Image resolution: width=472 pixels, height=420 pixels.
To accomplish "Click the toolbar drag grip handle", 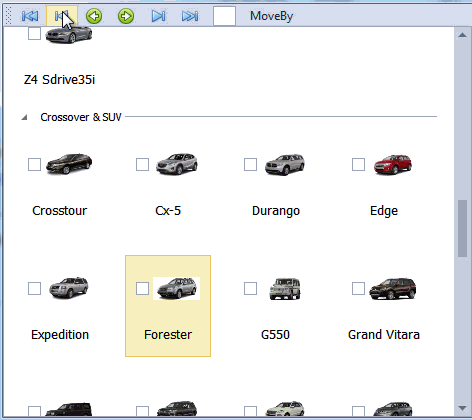I will 9,16.
